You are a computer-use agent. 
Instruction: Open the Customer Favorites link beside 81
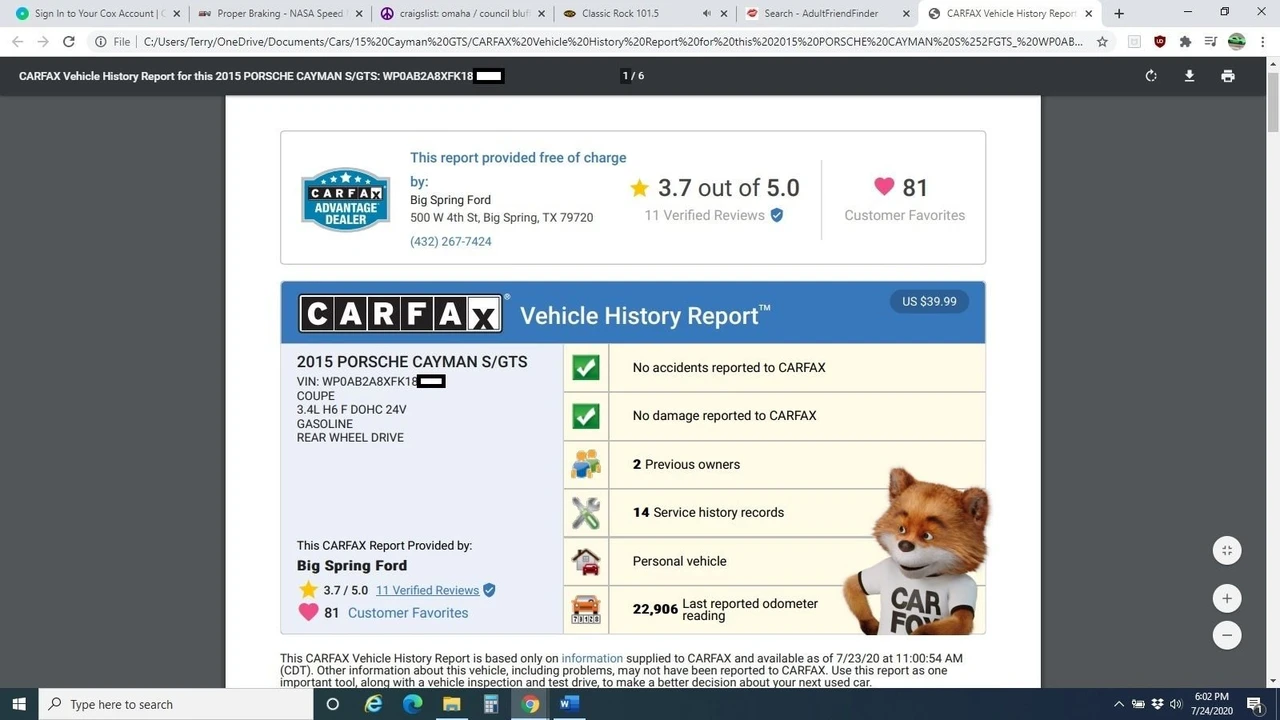coord(408,613)
